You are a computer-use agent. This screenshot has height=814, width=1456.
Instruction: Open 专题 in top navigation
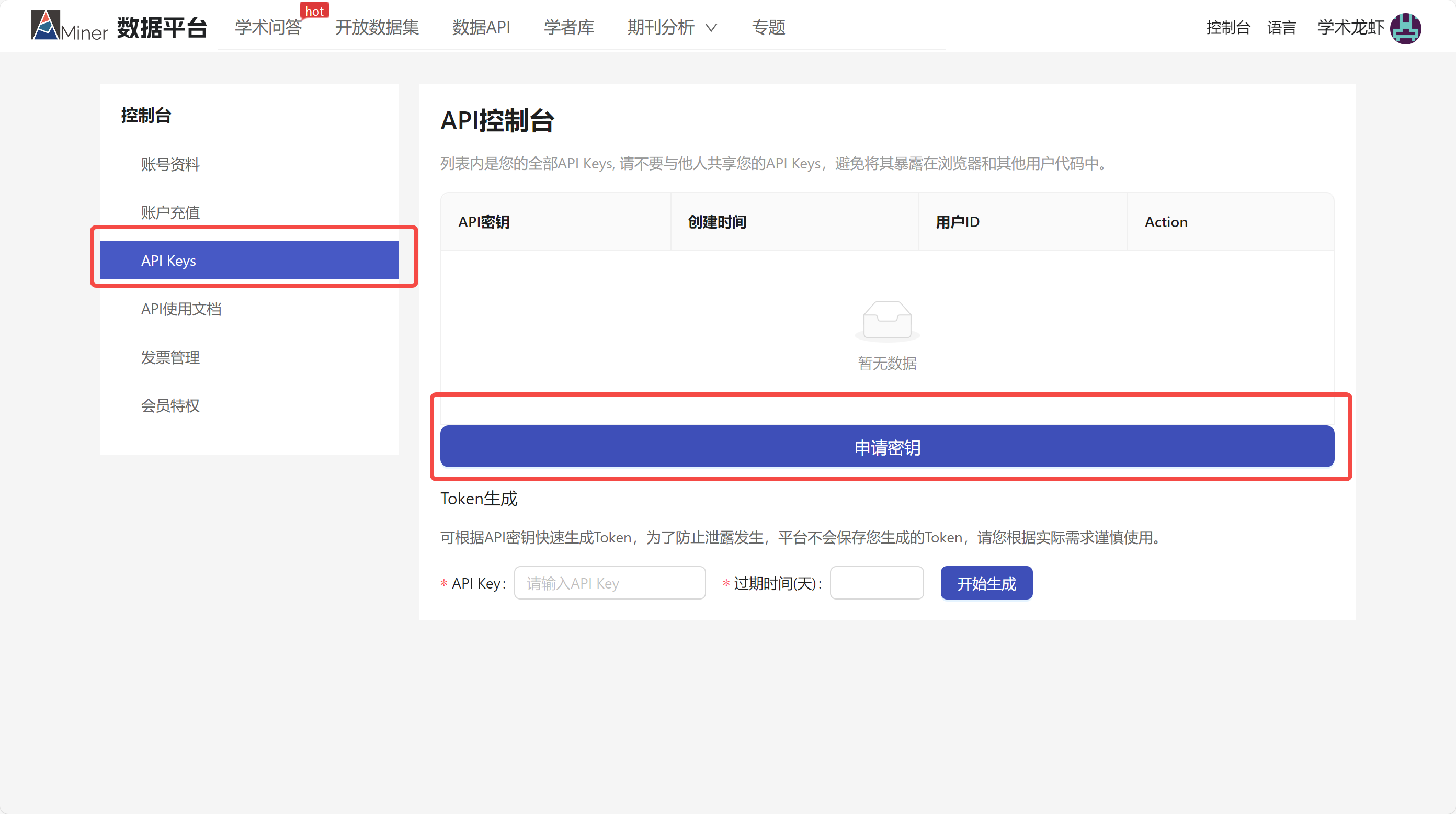point(768,28)
